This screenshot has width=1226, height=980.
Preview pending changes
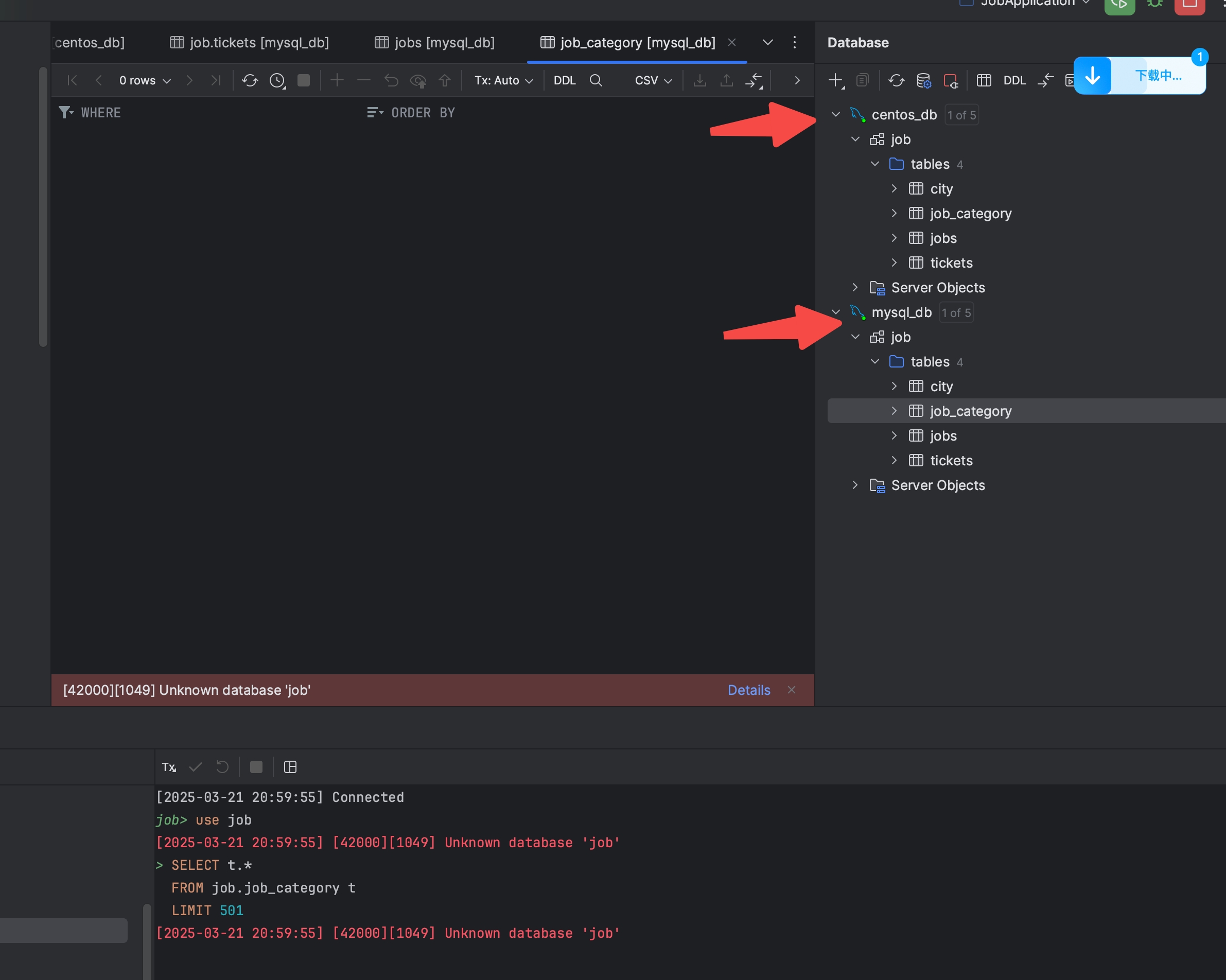point(418,81)
